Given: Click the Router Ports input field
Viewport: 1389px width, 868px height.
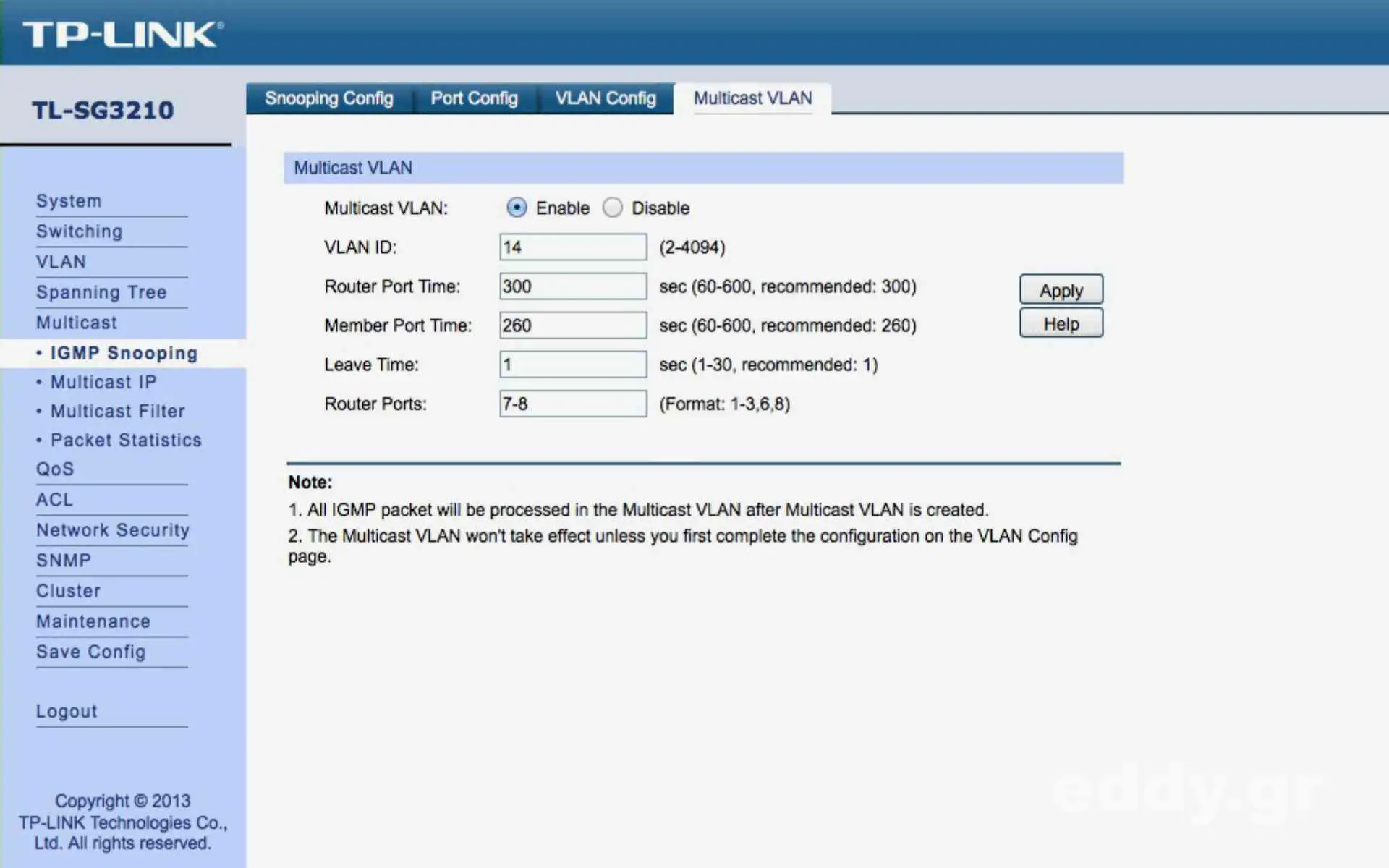Looking at the screenshot, I should [572, 404].
